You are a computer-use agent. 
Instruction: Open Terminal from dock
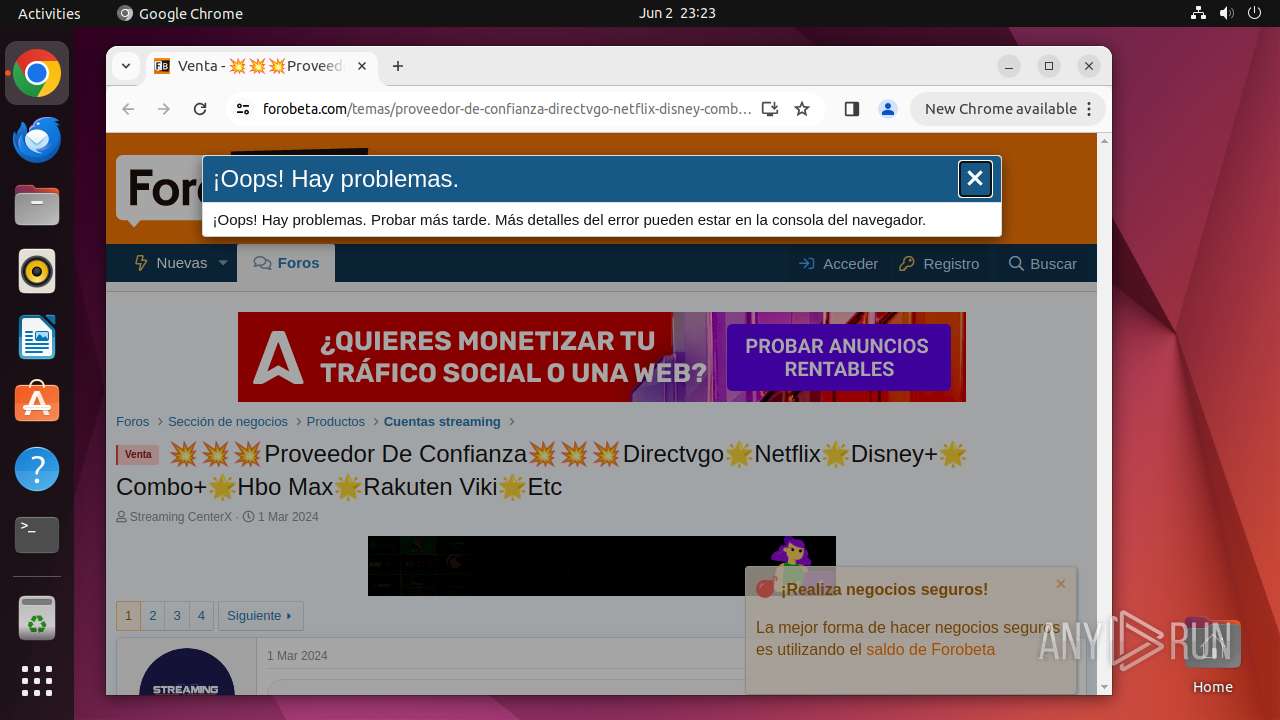[37, 535]
